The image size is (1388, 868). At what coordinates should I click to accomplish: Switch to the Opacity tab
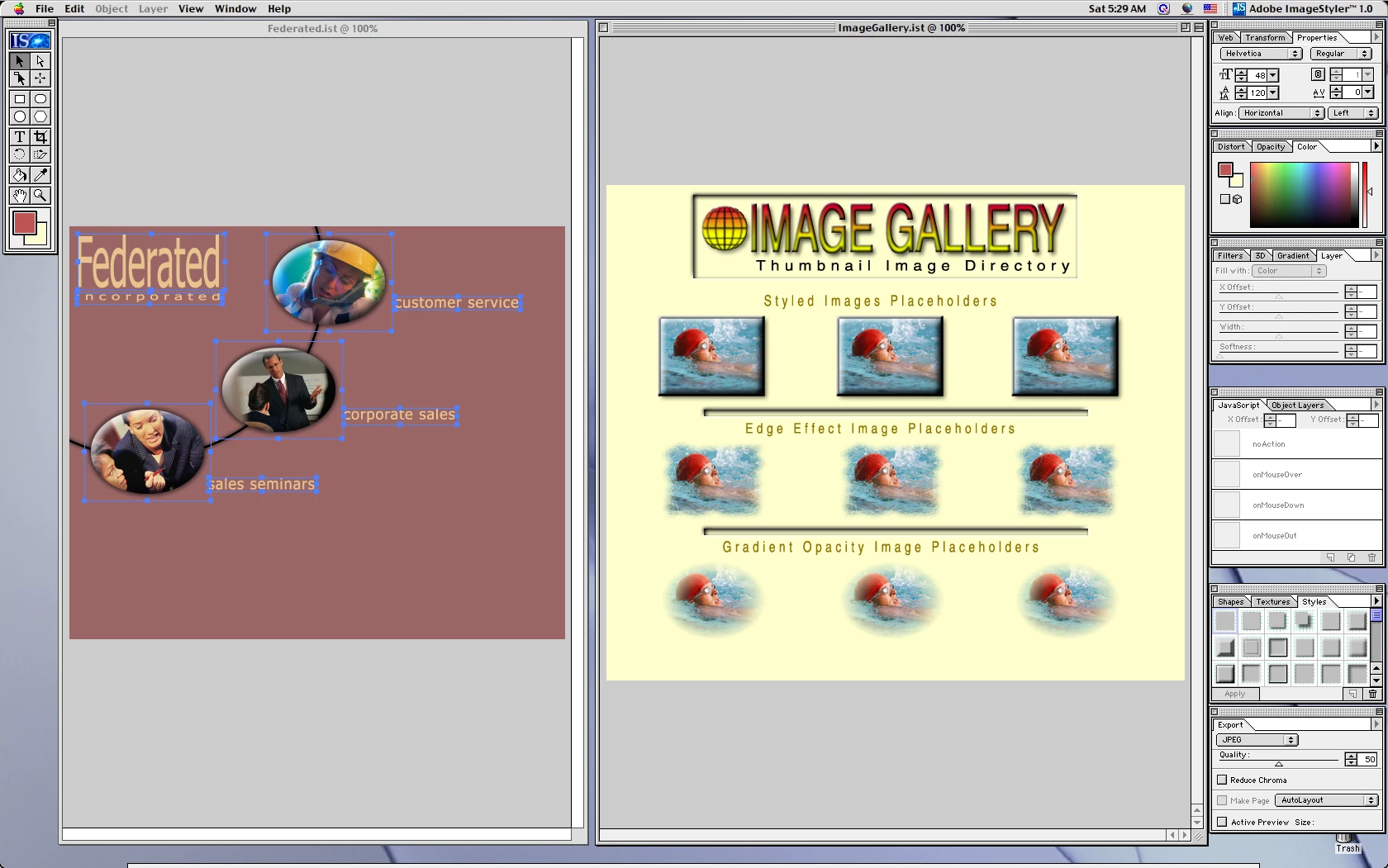pyautogui.click(x=1271, y=147)
